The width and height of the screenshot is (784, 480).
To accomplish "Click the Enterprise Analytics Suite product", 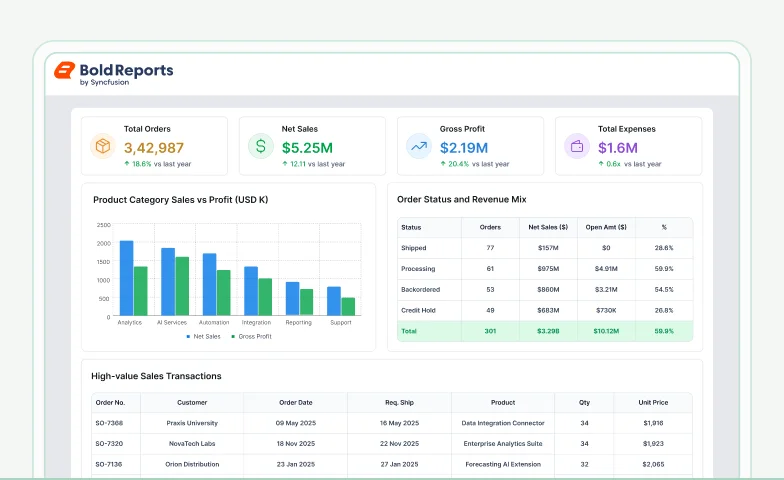I will (503, 444).
